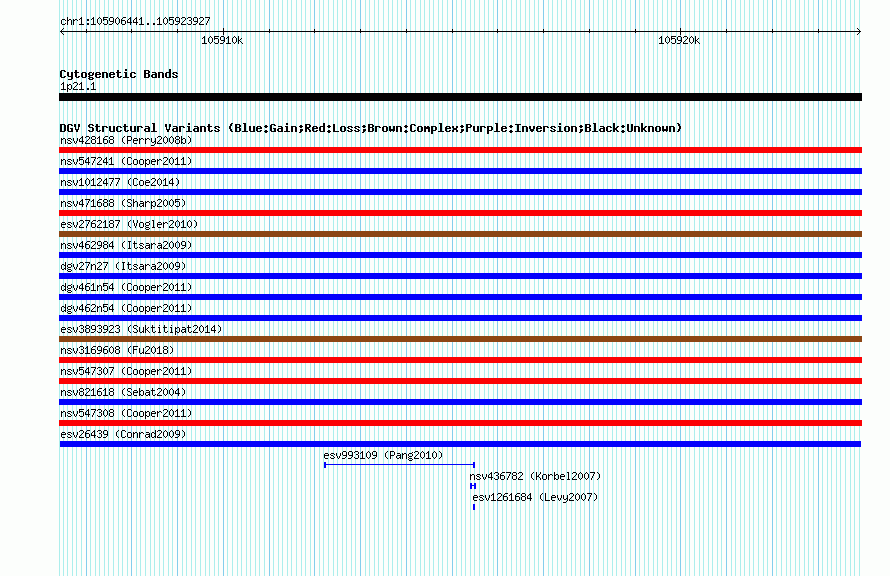Image resolution: width=890 pixels, height=576 pixels.
Task: Select the red nsv471688 loss bar
Action: pos(460,213)
